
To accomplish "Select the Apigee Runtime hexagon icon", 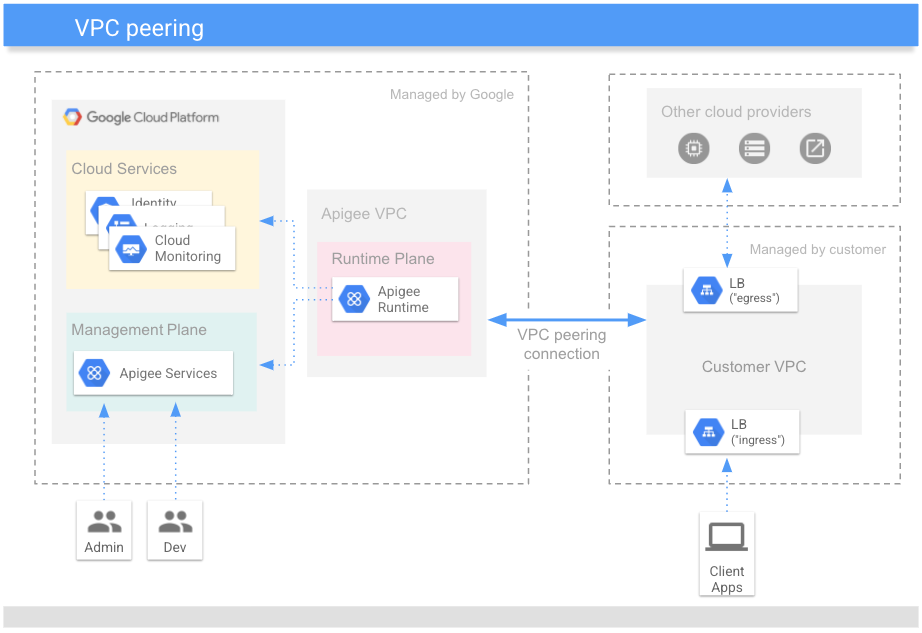I will [x=355, y=298].
